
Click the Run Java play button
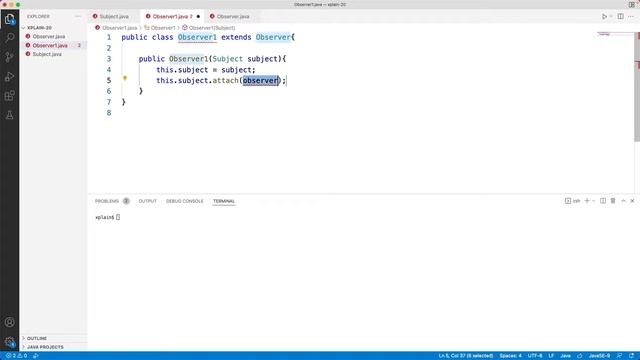[604, 16]
